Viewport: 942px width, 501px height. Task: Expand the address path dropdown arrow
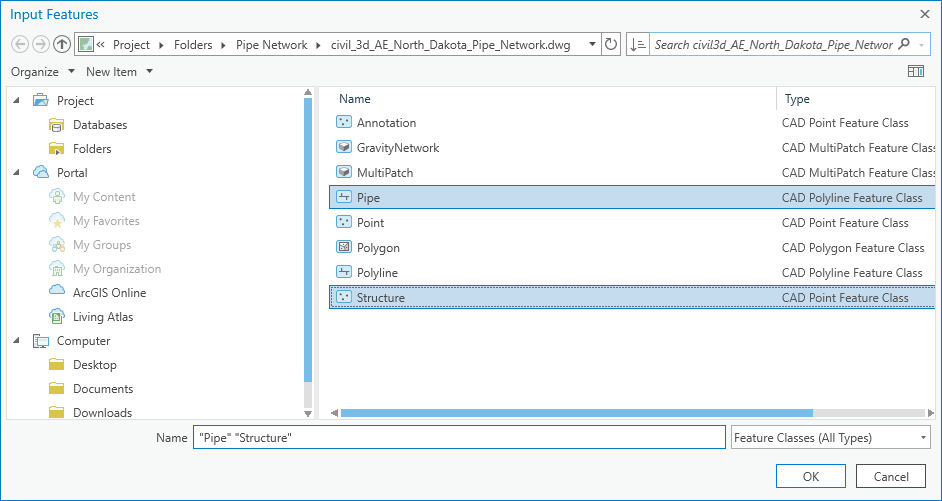pyautogui.click(x=591, y=45)
